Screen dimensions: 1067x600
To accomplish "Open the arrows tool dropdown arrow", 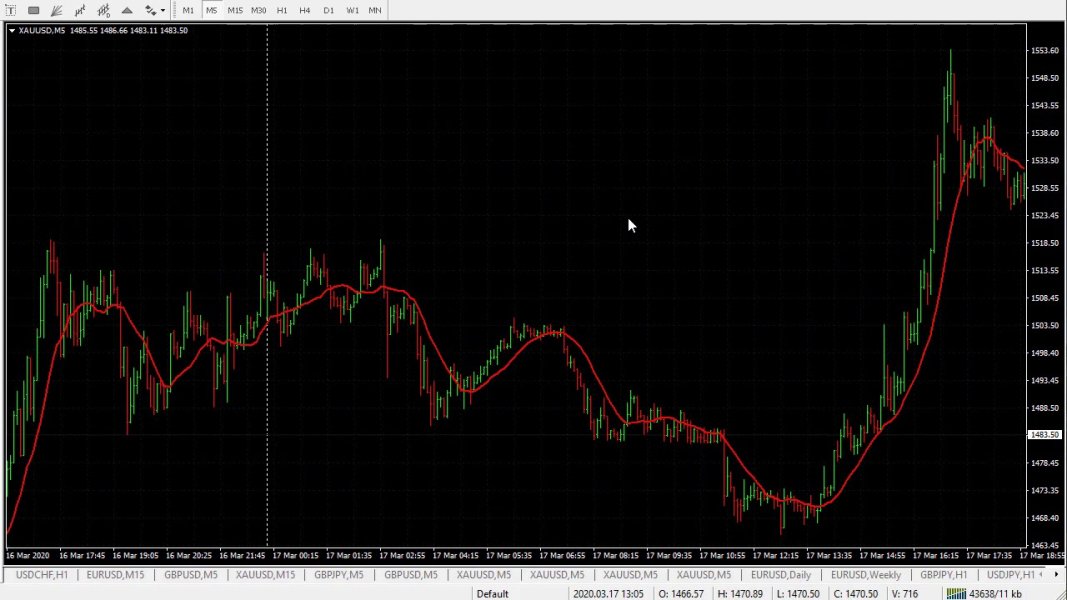I will click(163, 11).
